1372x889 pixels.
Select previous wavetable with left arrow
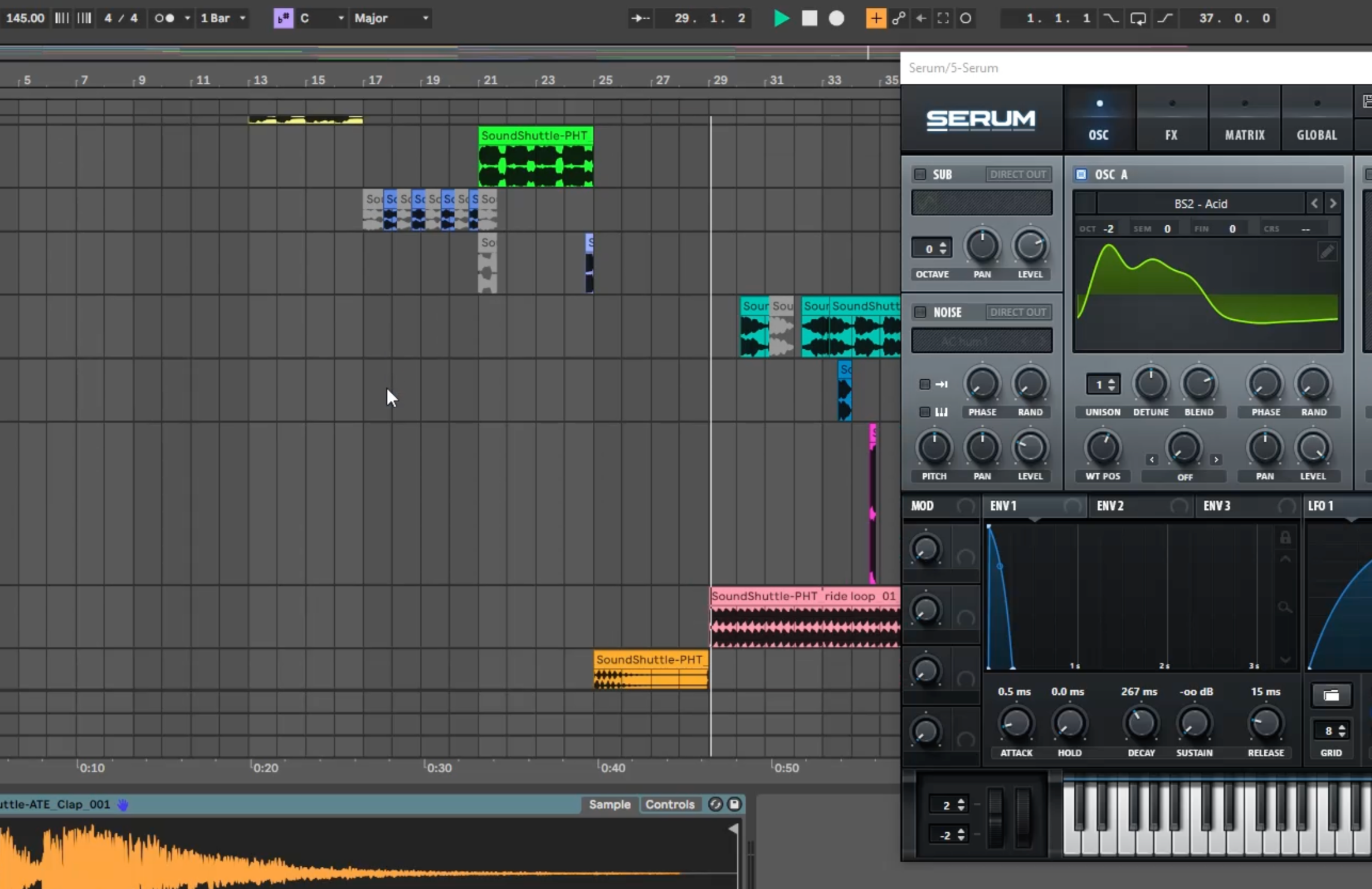1315,204
